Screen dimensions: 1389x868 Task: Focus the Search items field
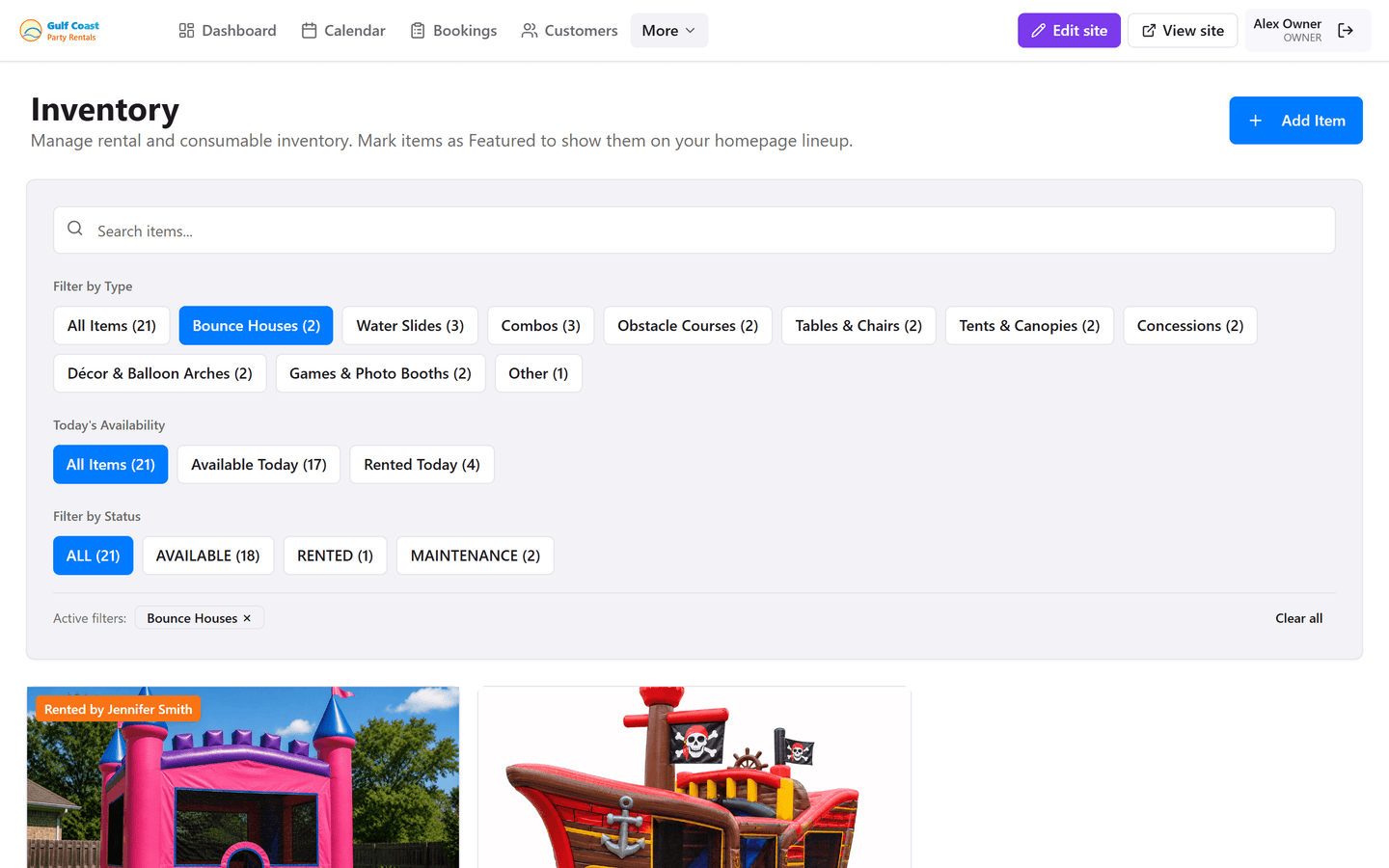pos(694,231)
